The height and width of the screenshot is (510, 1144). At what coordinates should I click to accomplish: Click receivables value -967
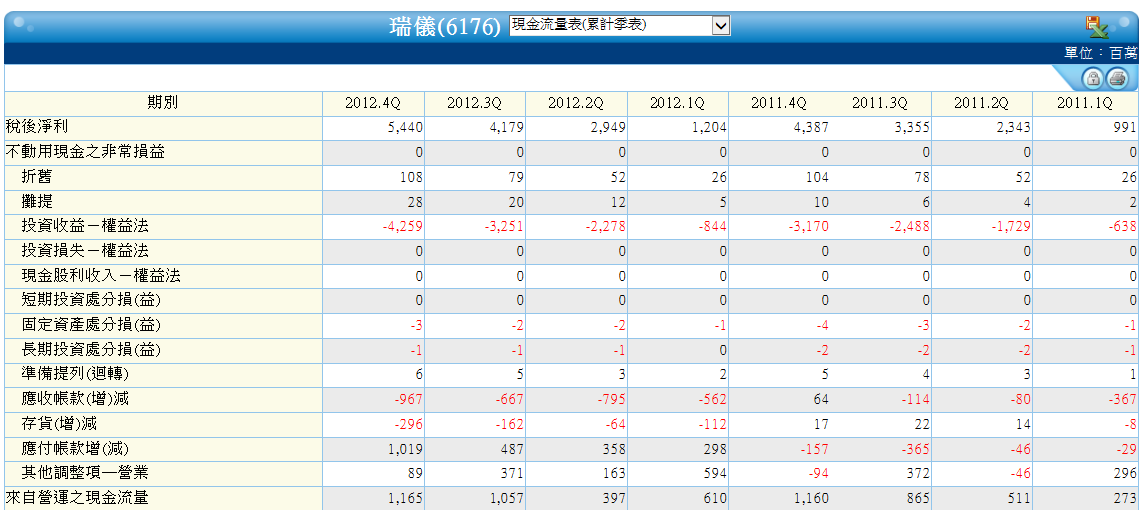point(409,399)
